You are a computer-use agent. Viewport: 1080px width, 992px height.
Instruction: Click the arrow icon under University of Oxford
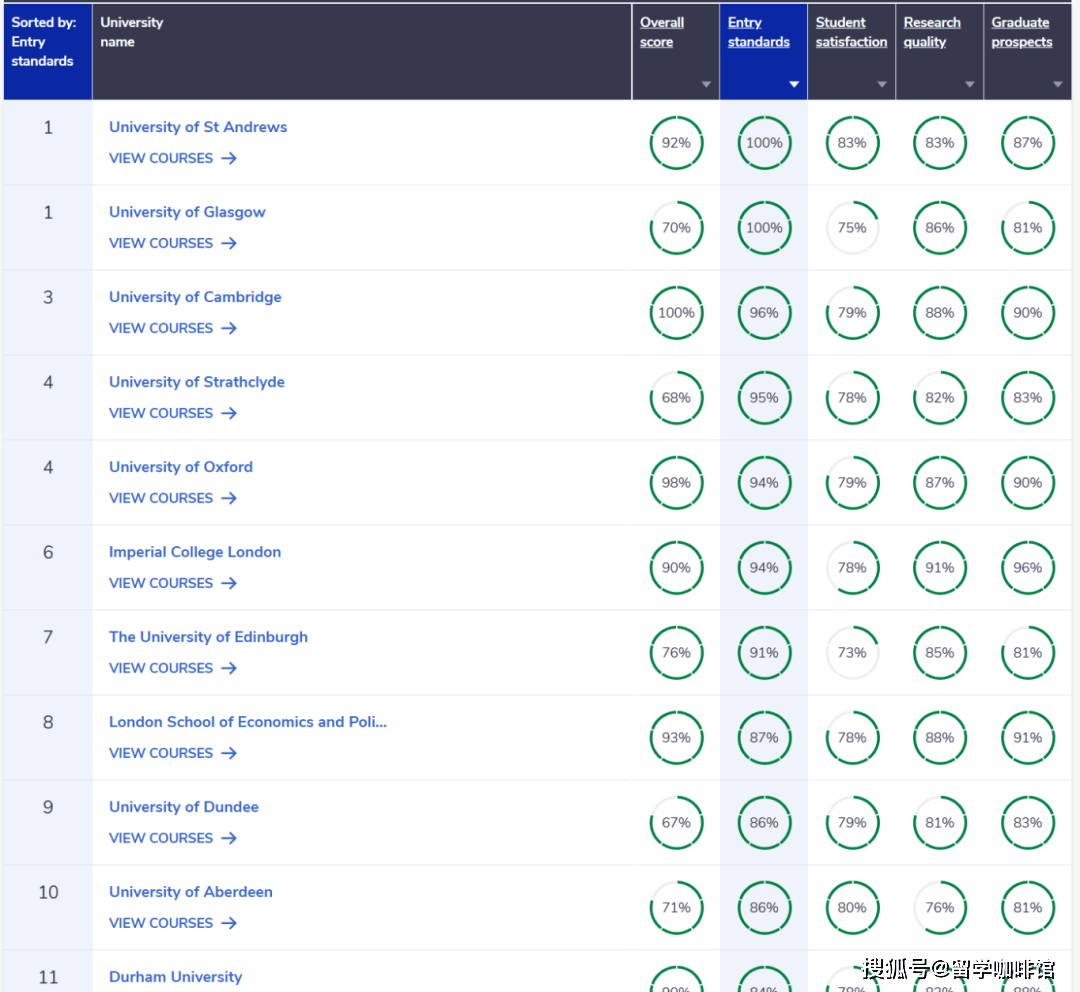229,498
